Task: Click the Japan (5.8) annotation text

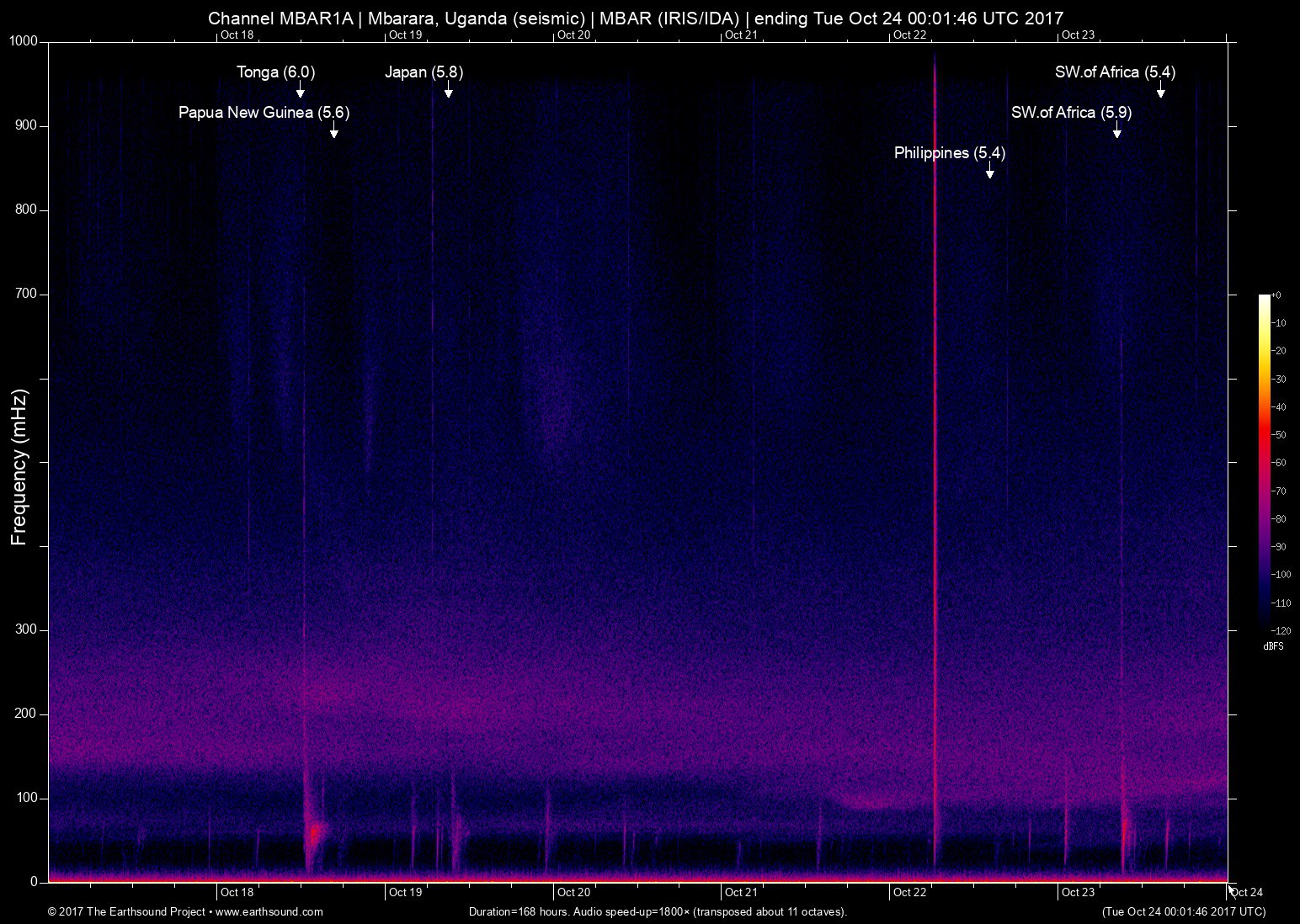Action: (424, 72)
